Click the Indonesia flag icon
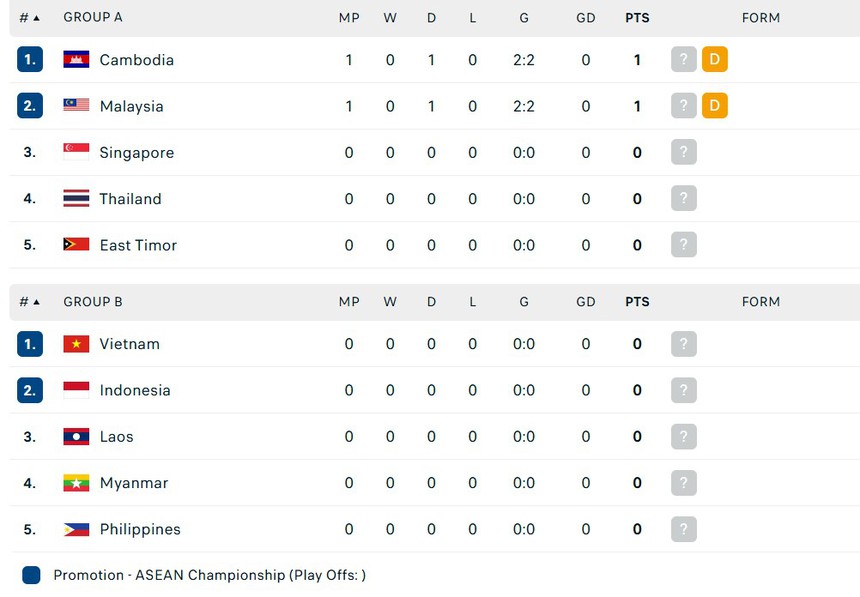The image size is (860, 597). pyautogui.click(x=76, y=390)
